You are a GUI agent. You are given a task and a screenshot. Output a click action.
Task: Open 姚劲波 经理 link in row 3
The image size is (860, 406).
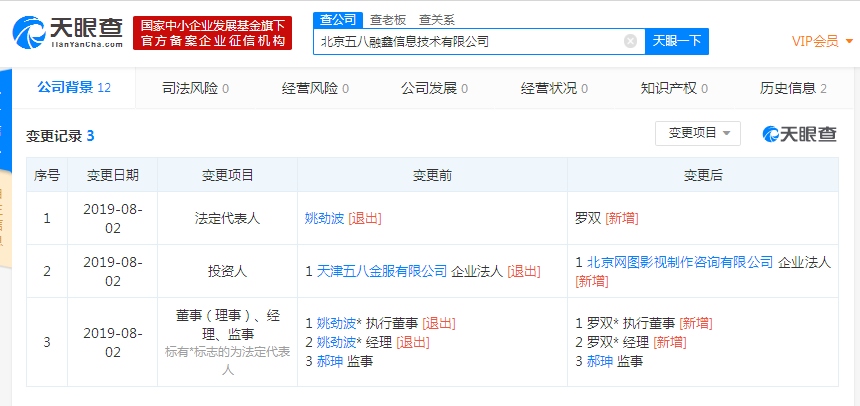pos(336,342)
